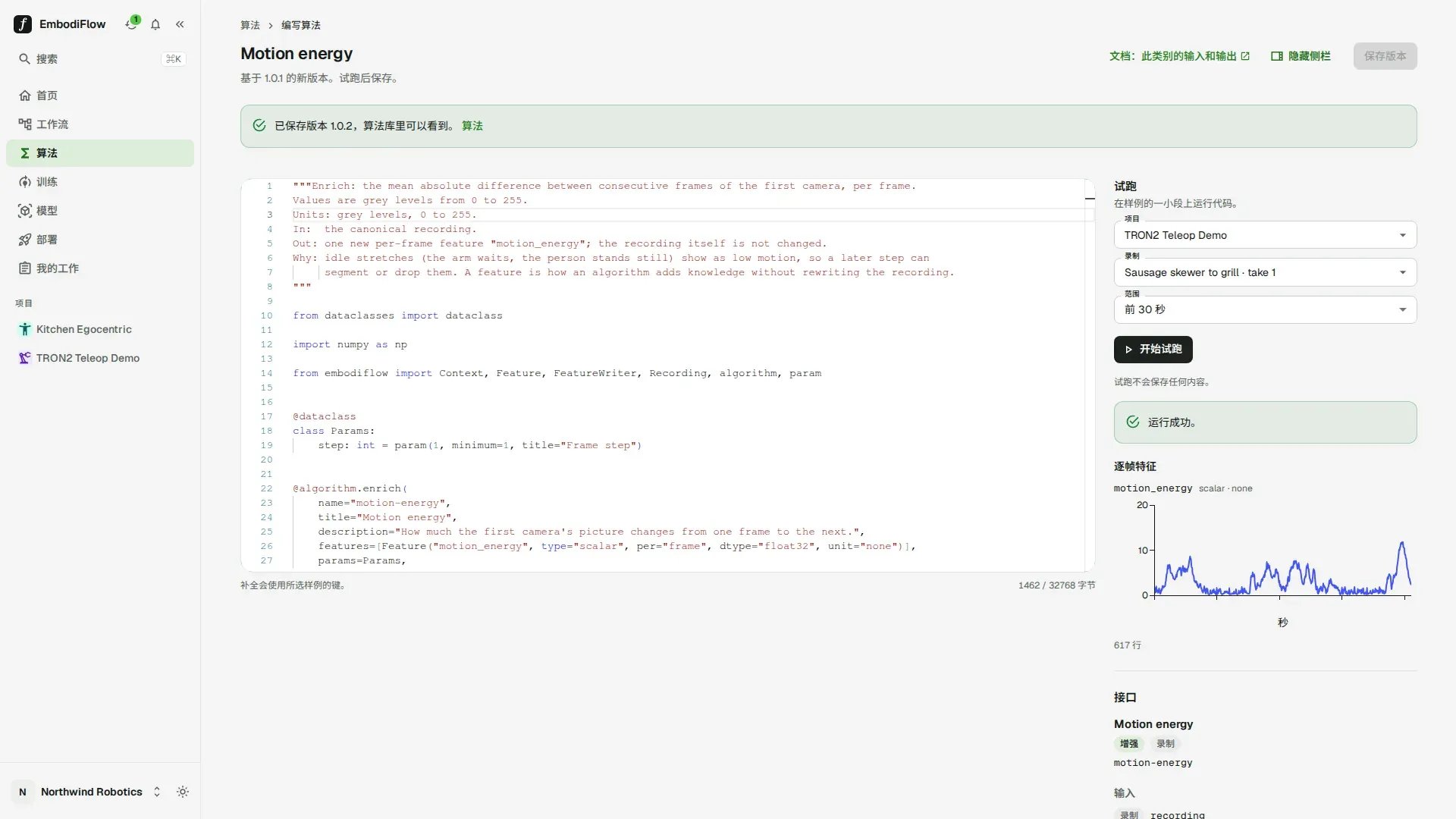Click the 部署 rocket icon
The height and width of the screenshot is (819, 1456).
click(25, 240)
